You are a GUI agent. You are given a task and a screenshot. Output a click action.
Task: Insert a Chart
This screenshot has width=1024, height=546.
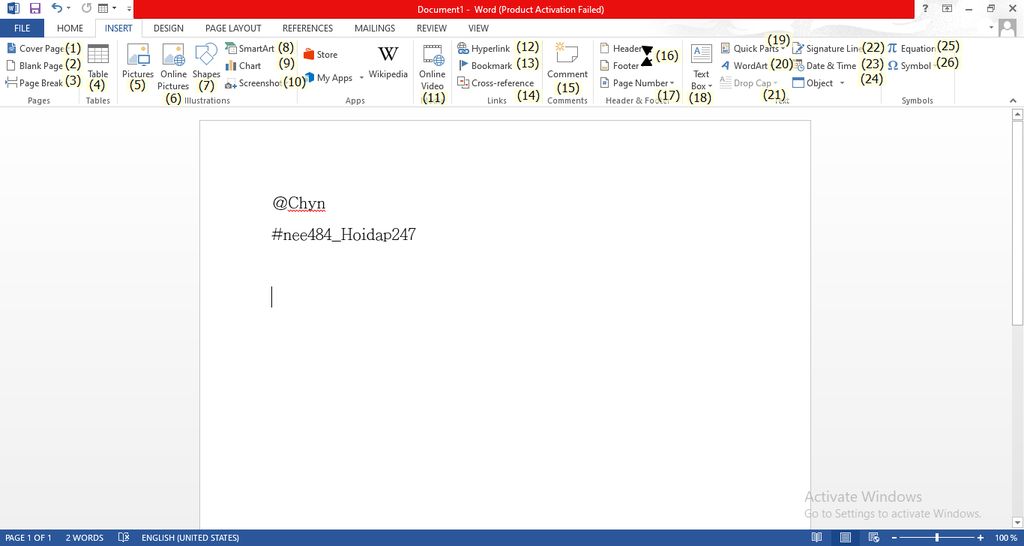[244, 65]
